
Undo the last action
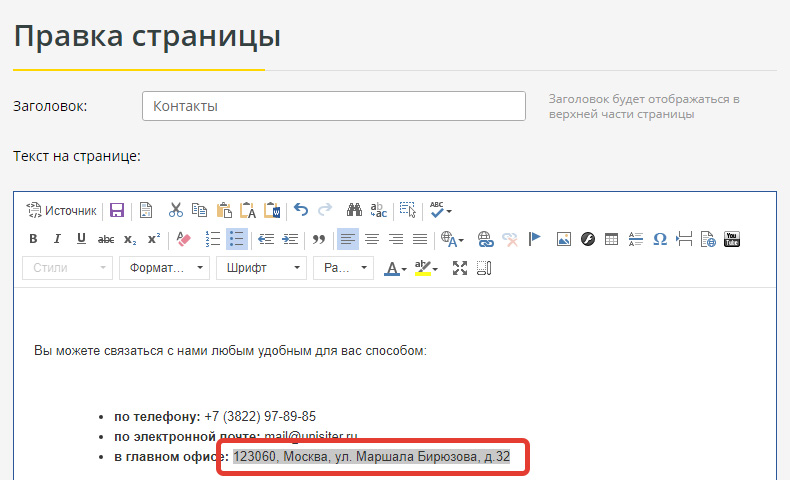tap(301, 211)
